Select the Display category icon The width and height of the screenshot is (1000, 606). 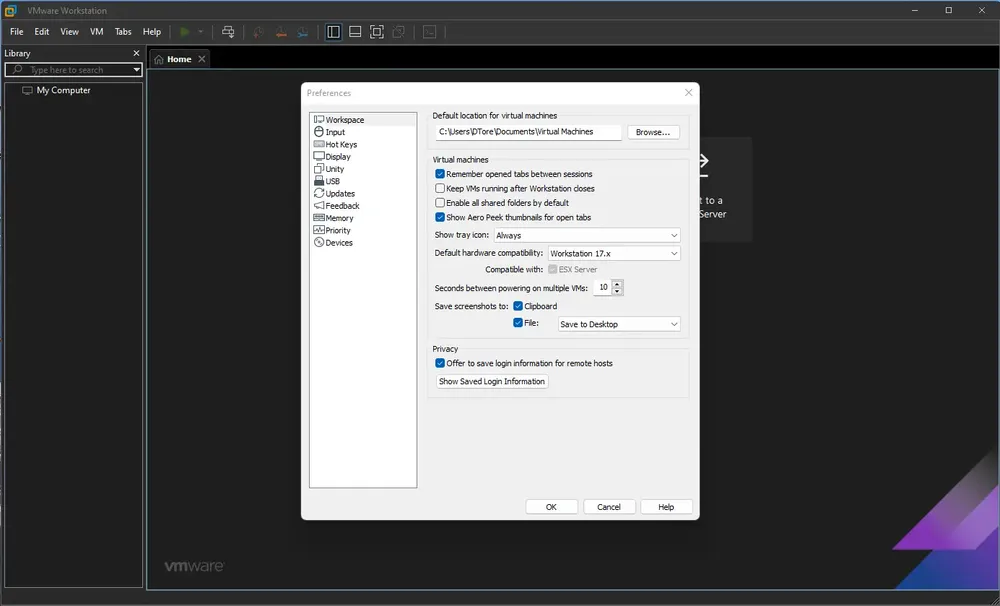click(x=319, y=156)
